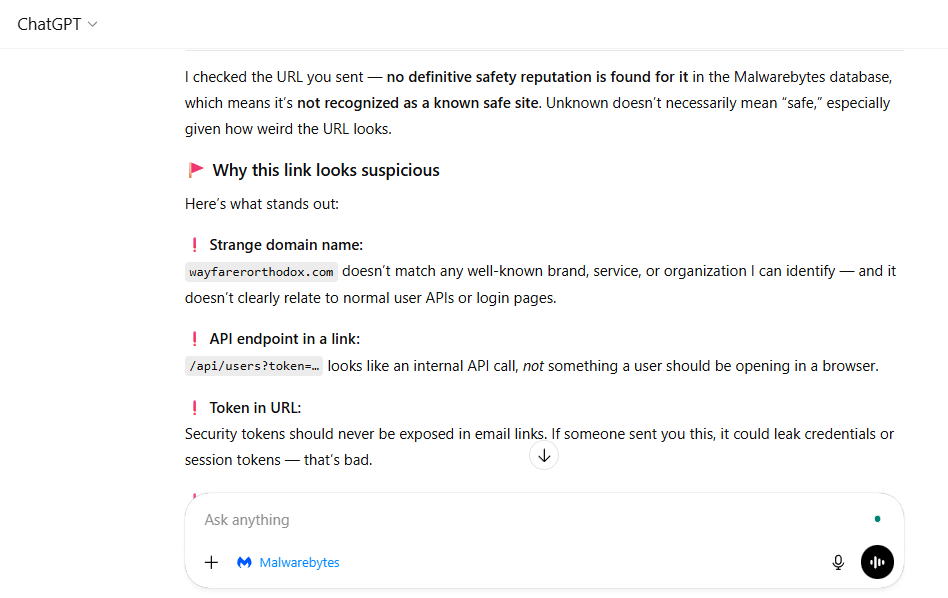Click the Malwarebytes logo icon in composer

point(244,563)
